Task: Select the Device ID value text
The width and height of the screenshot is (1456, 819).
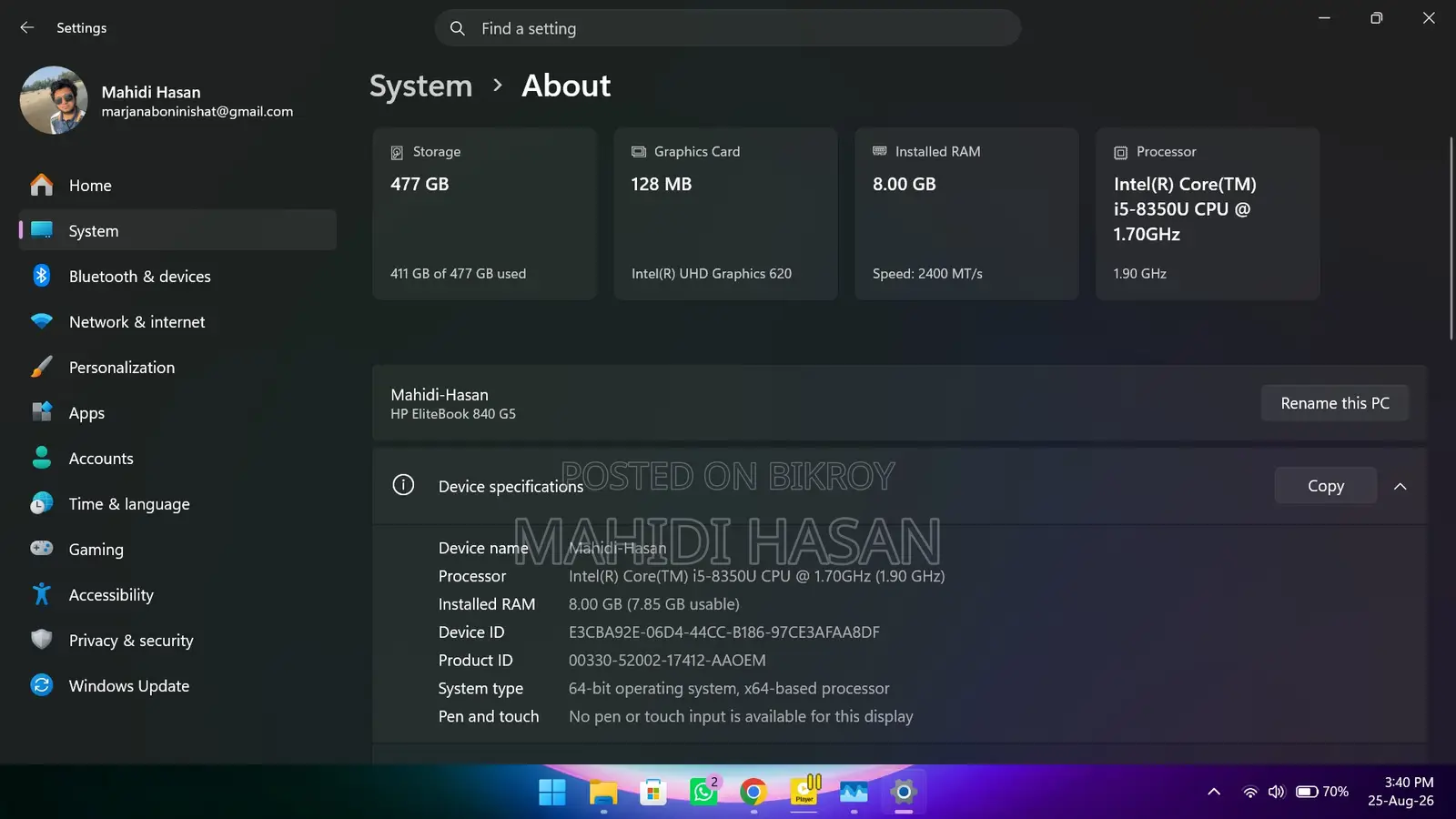Action: click(724, 632)
